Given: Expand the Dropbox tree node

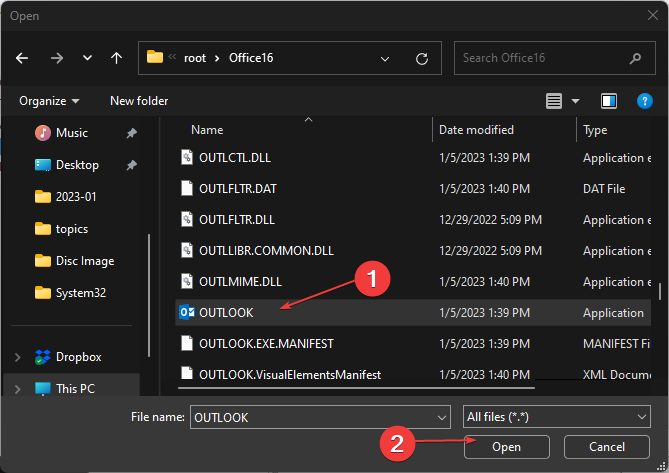Looking at the screenshot, I should [17, 357].
